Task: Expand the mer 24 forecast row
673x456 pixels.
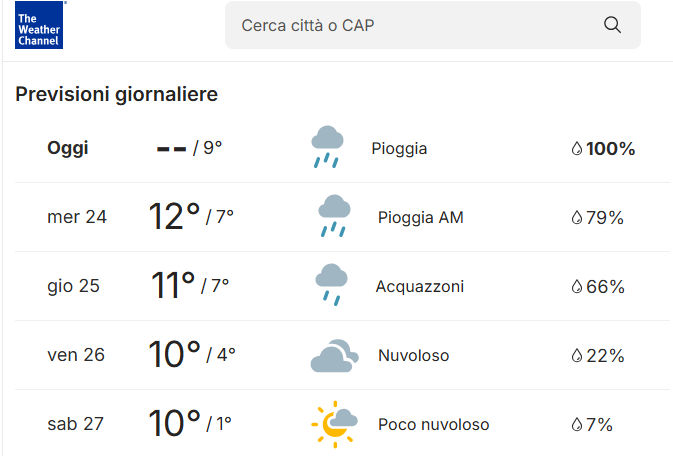Action: click(x=77, y=217)
